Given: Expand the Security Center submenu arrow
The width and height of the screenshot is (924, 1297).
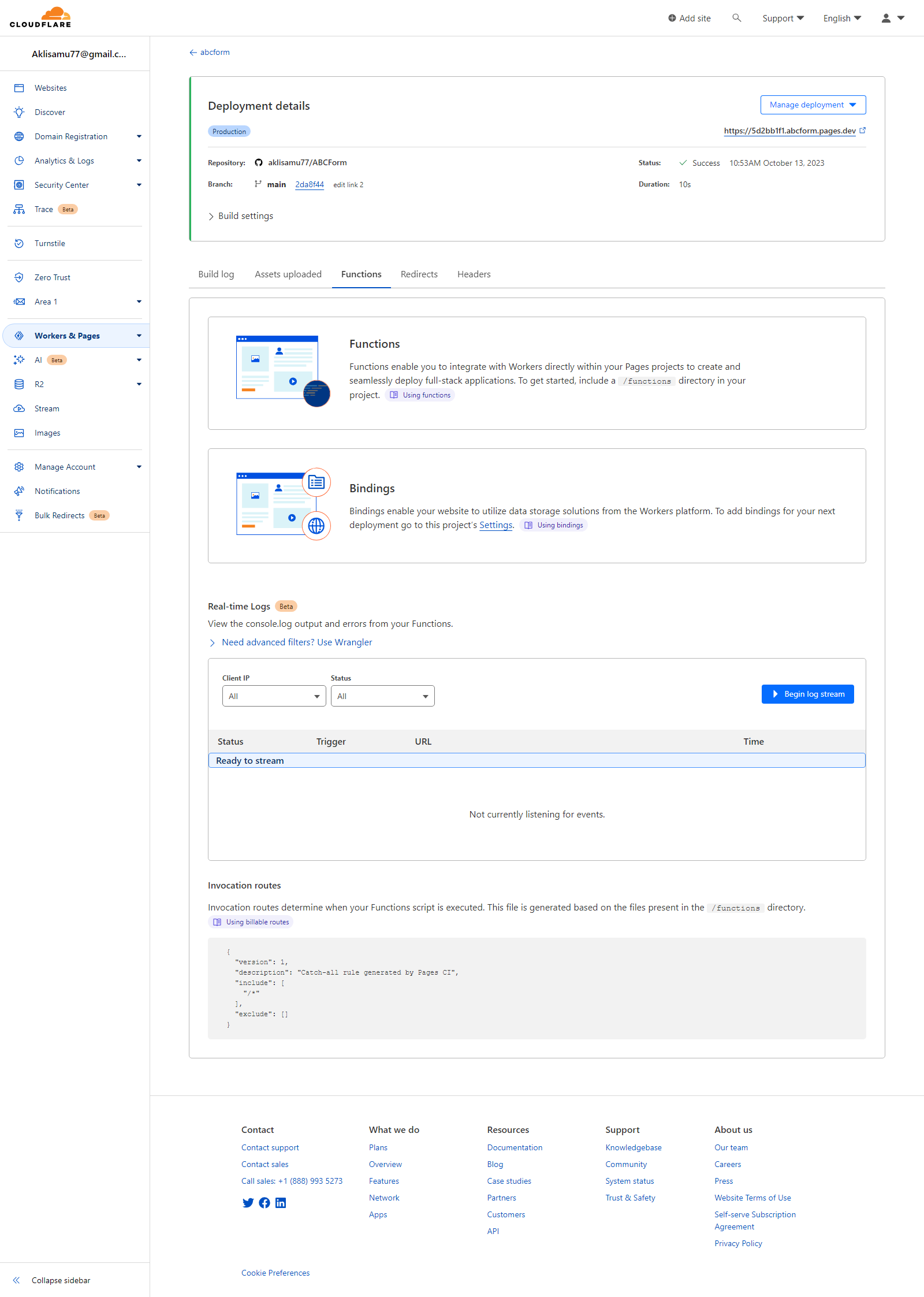Looking at the screenshot, I should coord(139,185).
